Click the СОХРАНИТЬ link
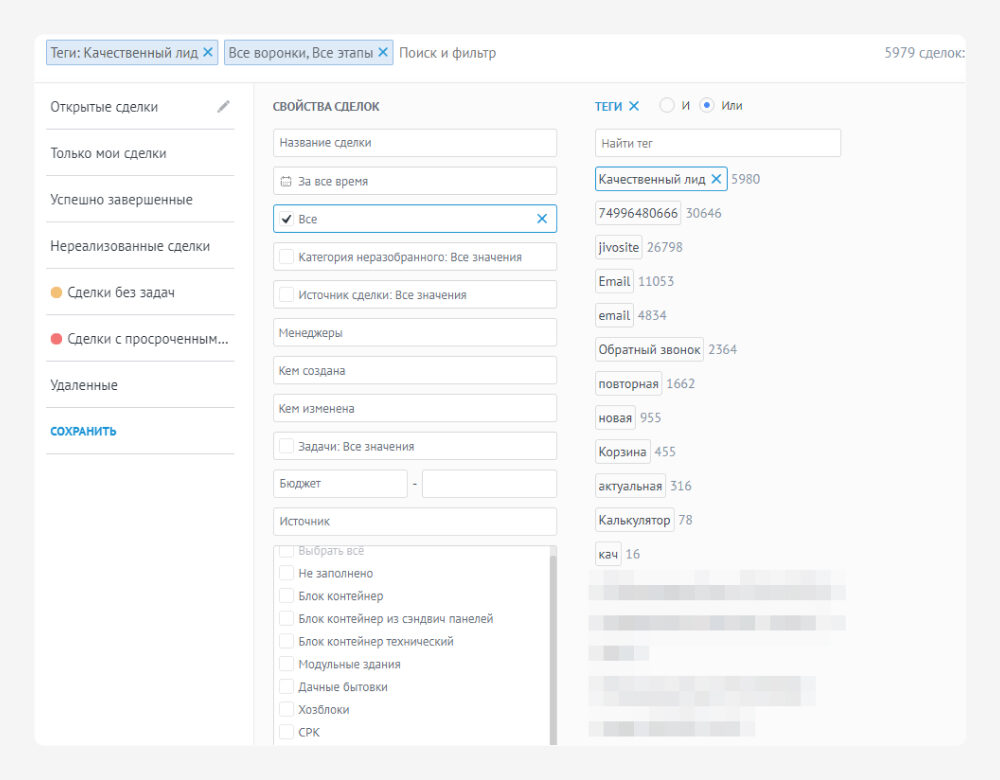This screenshot has height=780, width=1000. pos(83,432)
